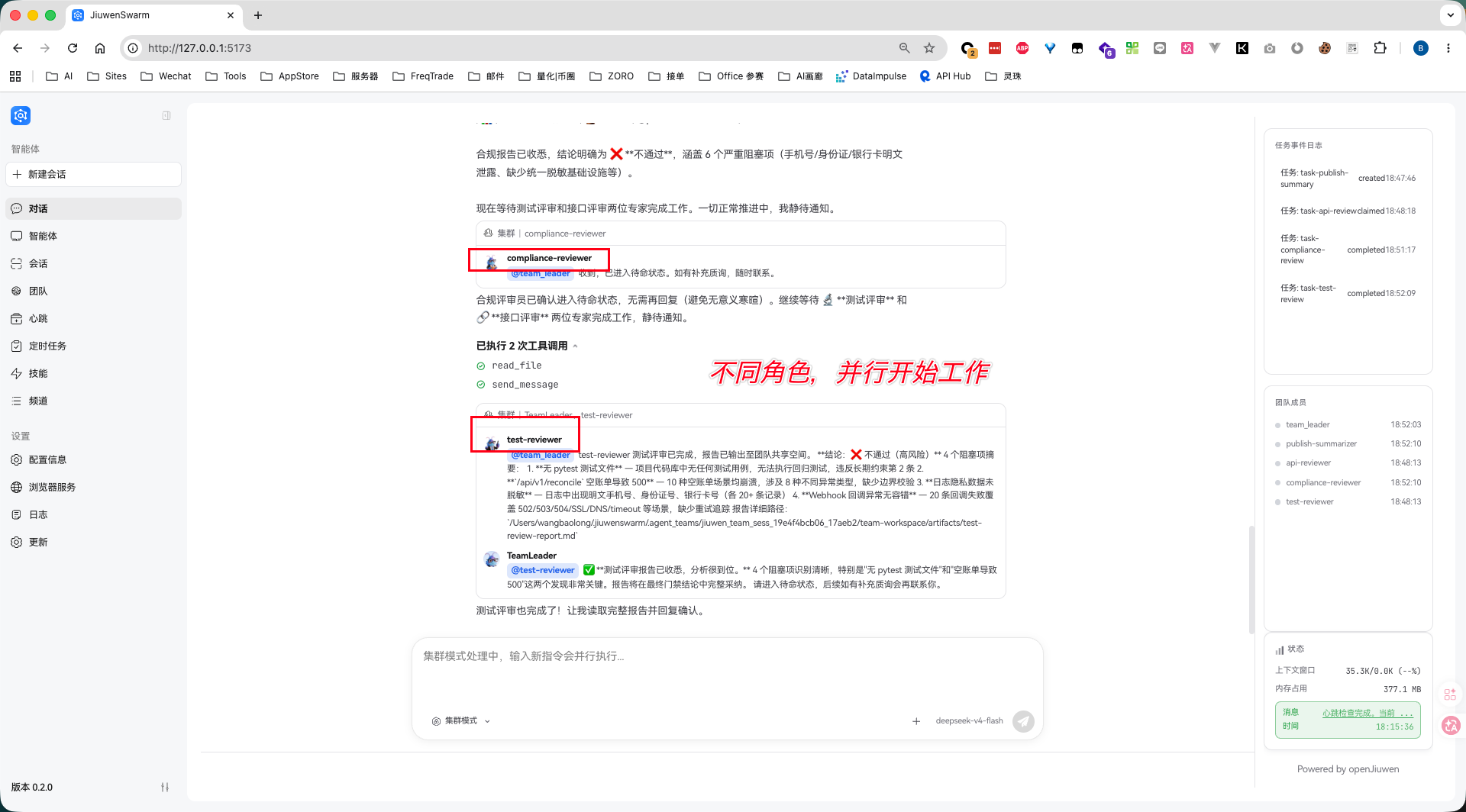Click the ABP adblock extension icon

(x=1022, y=48)
